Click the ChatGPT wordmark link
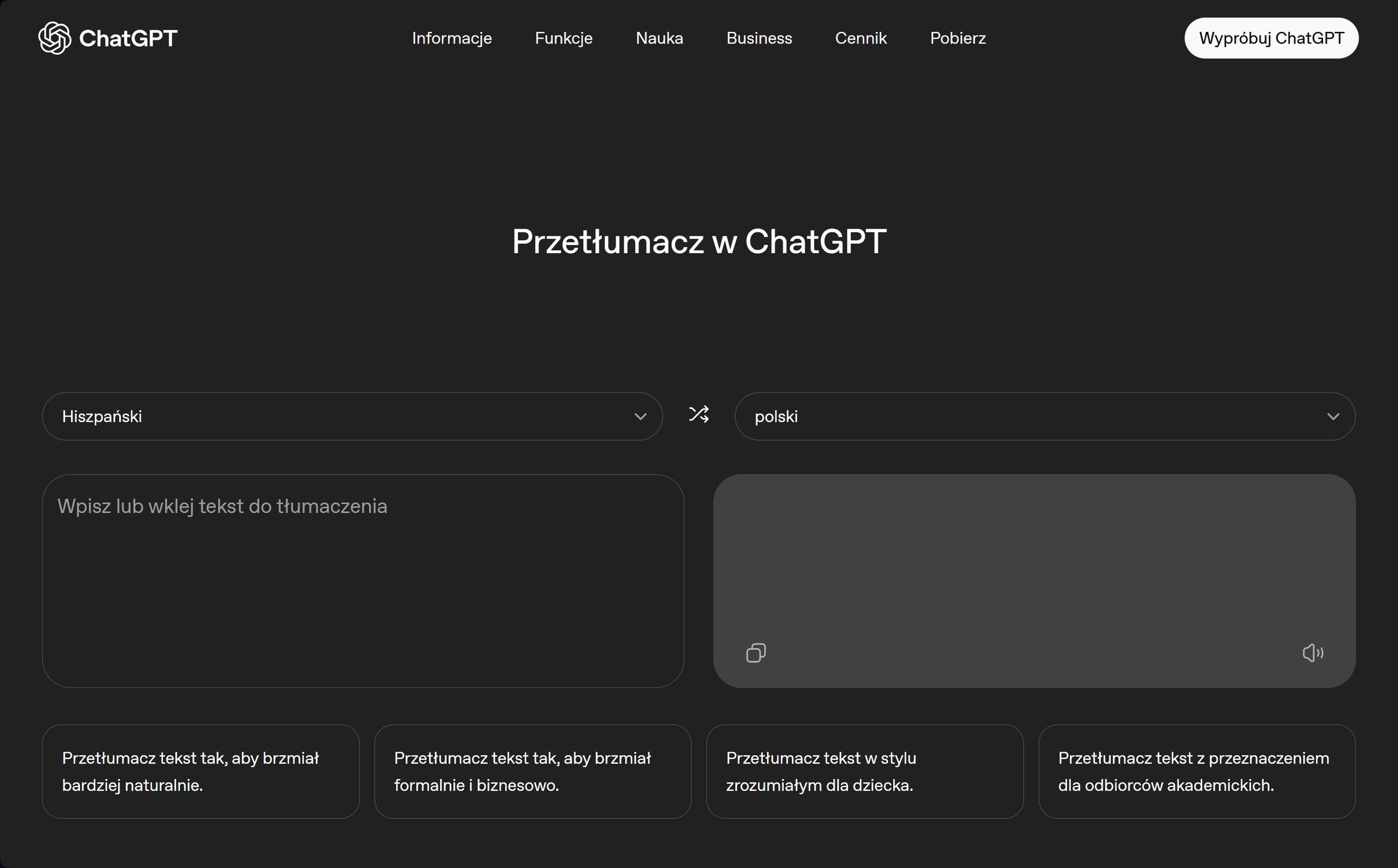This screenshot has height=868, width=1398. tap(128, 38)
